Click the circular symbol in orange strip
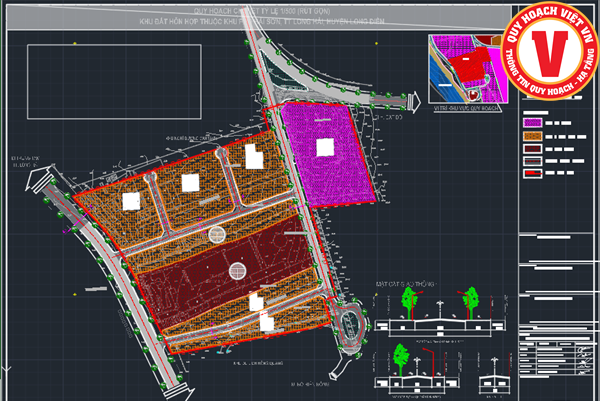Screen dimensions: 600x401 217,234
